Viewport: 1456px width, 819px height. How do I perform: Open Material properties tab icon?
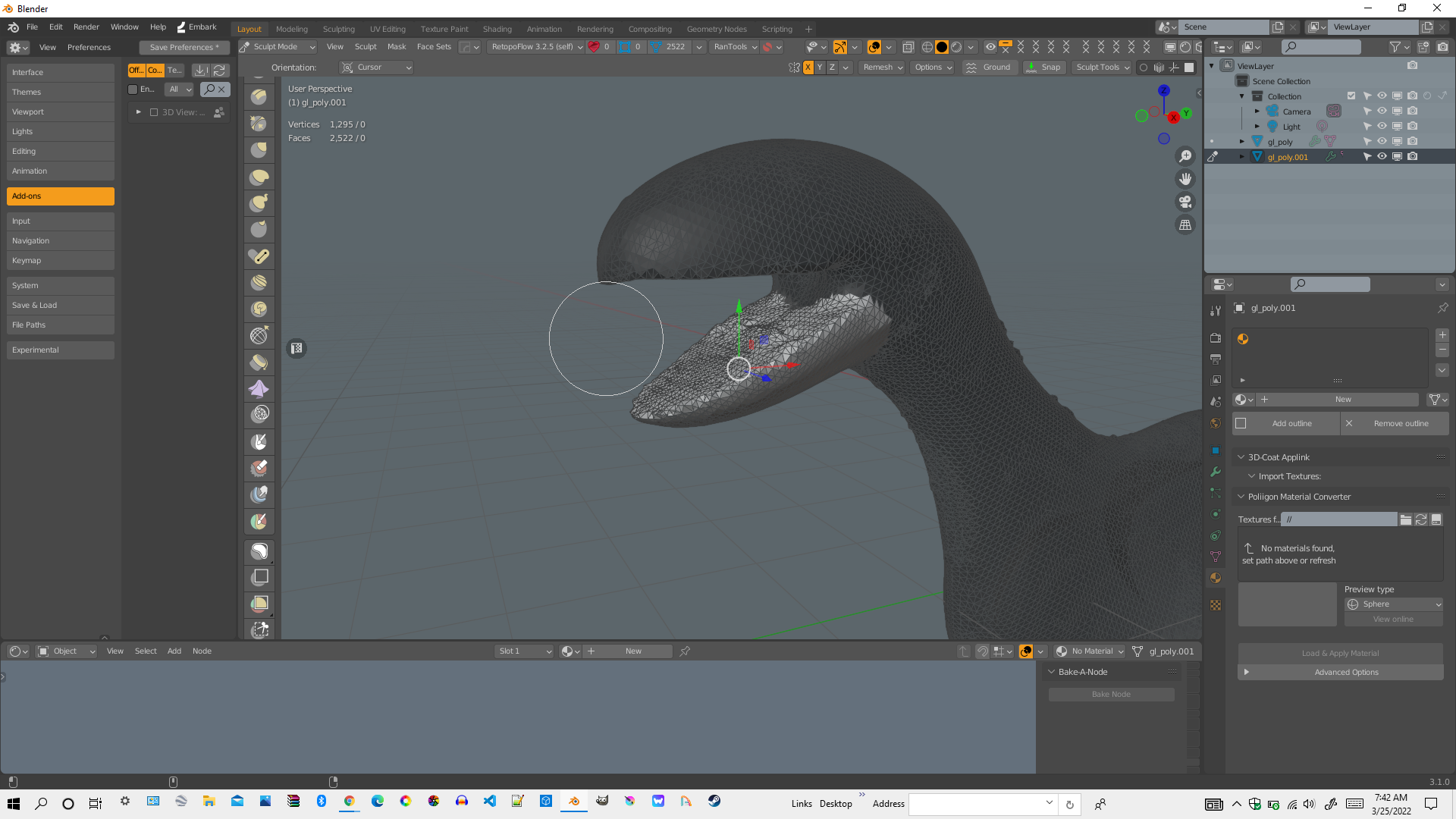coord(1216,578)
